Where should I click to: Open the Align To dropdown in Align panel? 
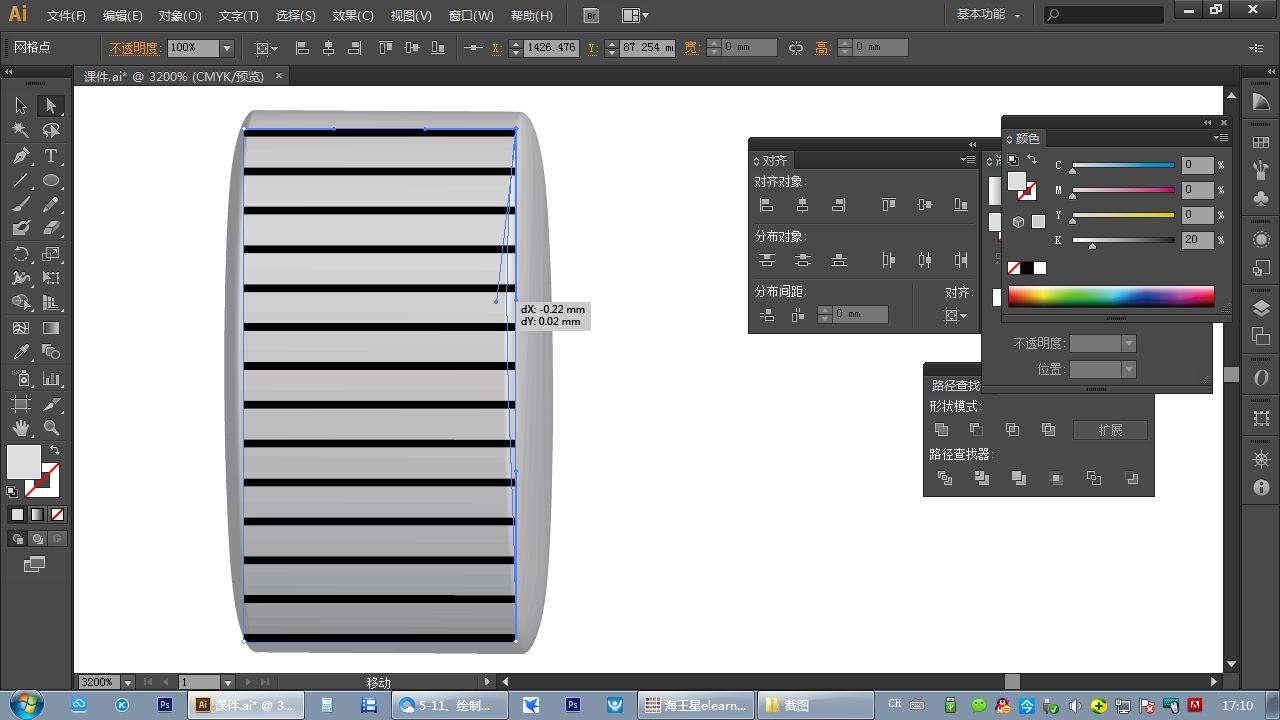(x=957, y=316)
